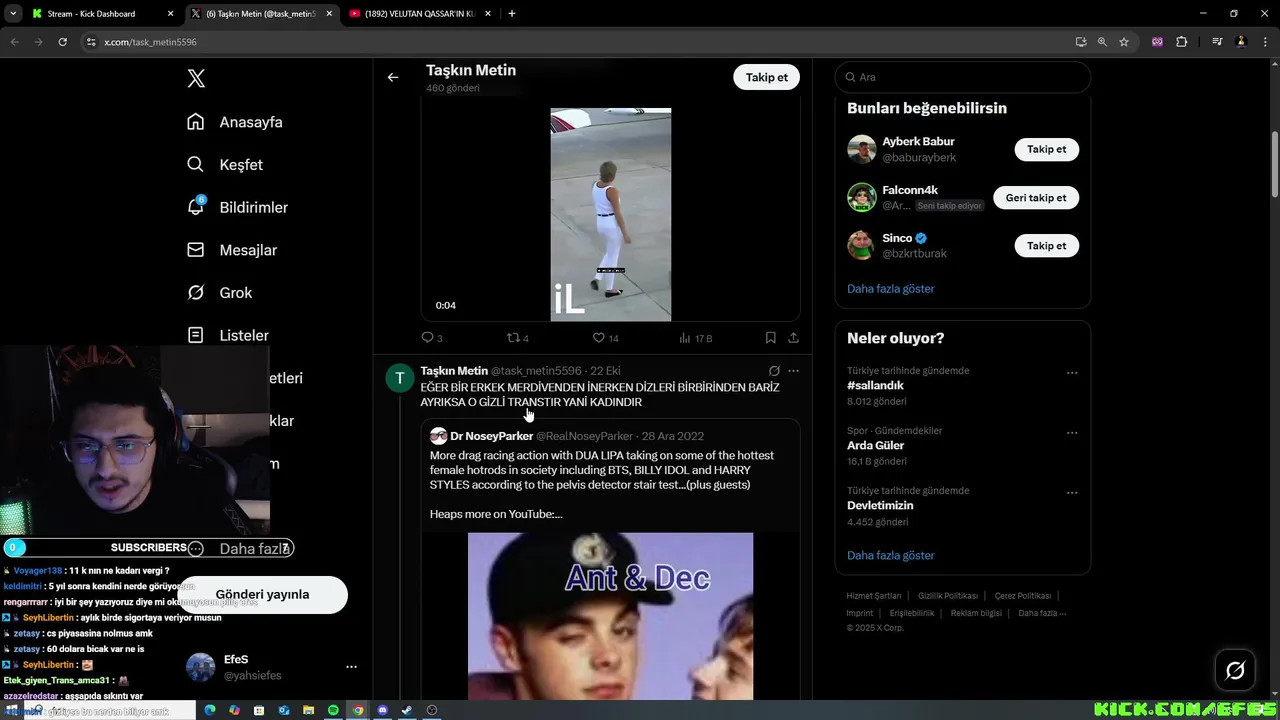Click the Gönderi yayınla post button

tap(262, 594)
